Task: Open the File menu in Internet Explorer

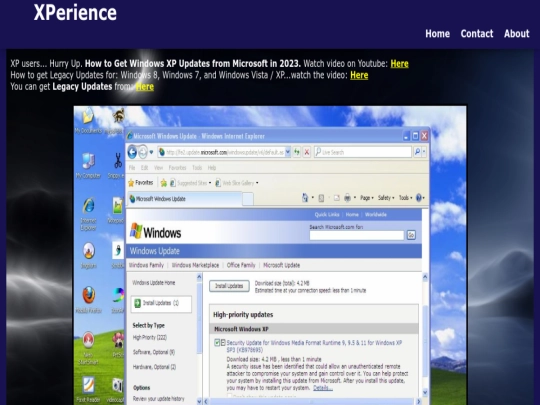Action: 132,168
